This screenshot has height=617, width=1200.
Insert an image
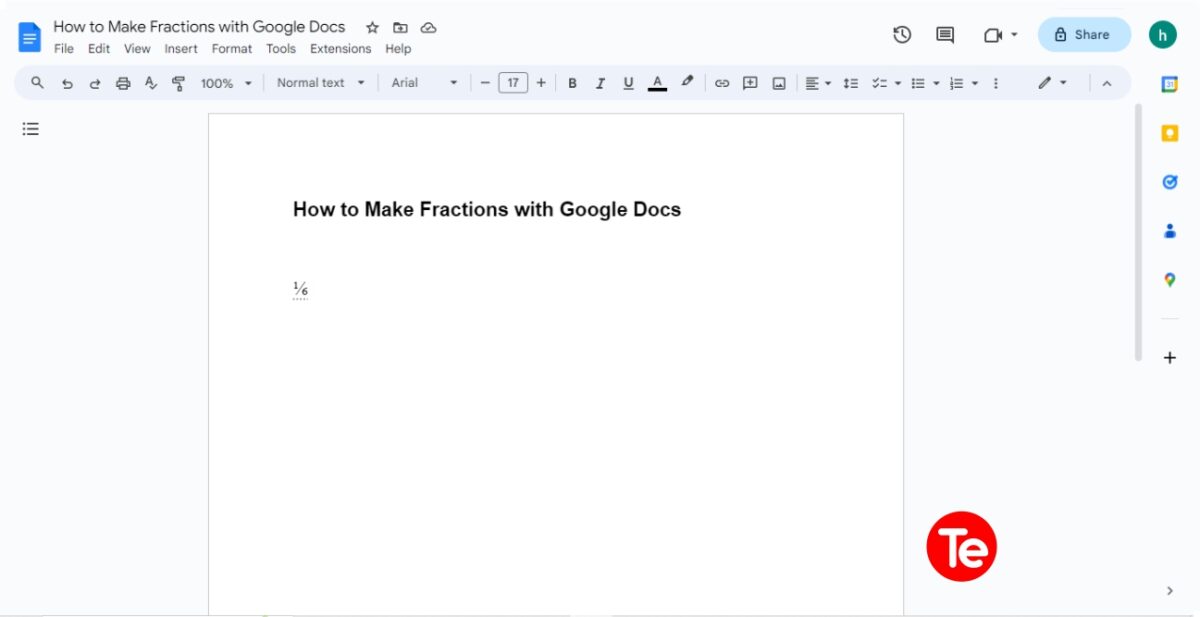[778, 83]
